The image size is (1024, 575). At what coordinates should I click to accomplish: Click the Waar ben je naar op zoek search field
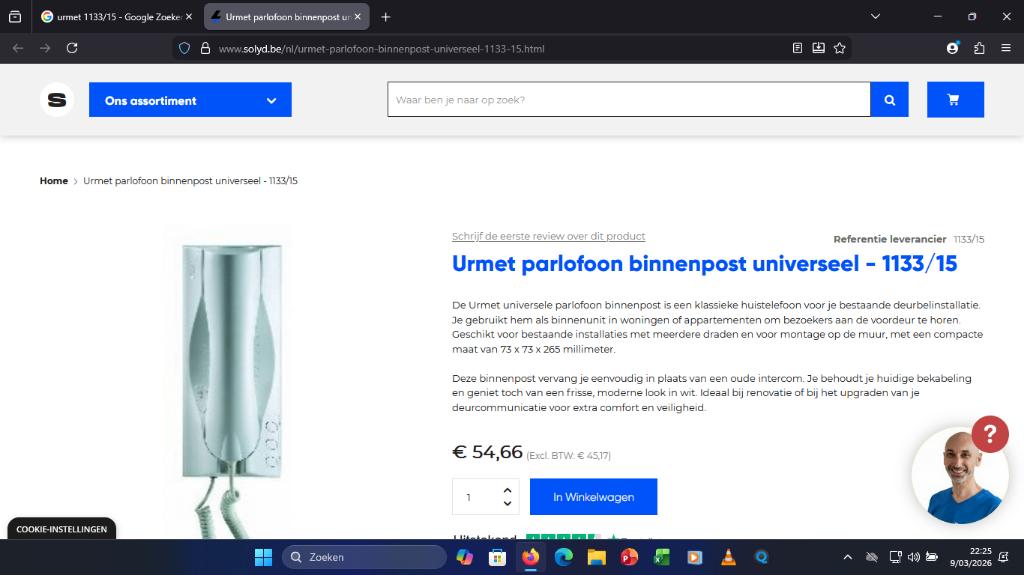pyautogui.click(x=628, y=100)
